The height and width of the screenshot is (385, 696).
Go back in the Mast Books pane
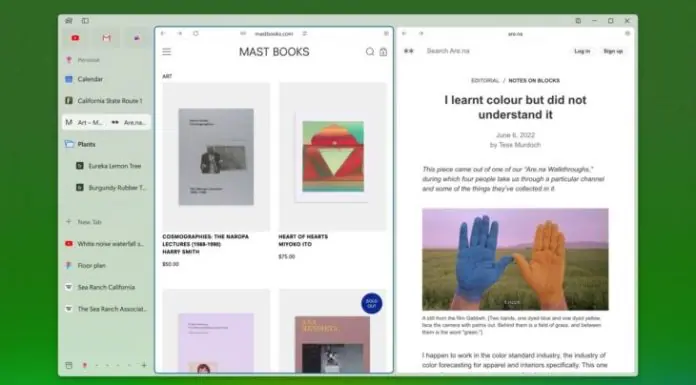click(163, 34)
